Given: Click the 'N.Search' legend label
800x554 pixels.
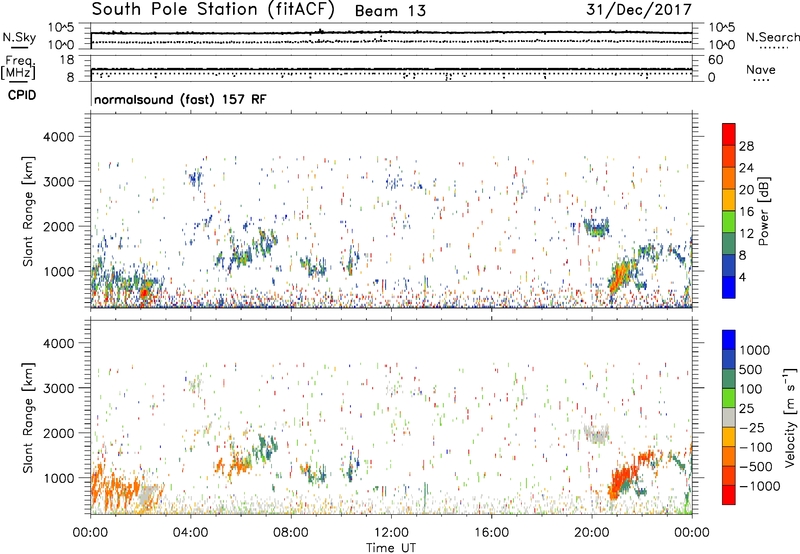Looking at the screenshot, I should tap(772, 37).
